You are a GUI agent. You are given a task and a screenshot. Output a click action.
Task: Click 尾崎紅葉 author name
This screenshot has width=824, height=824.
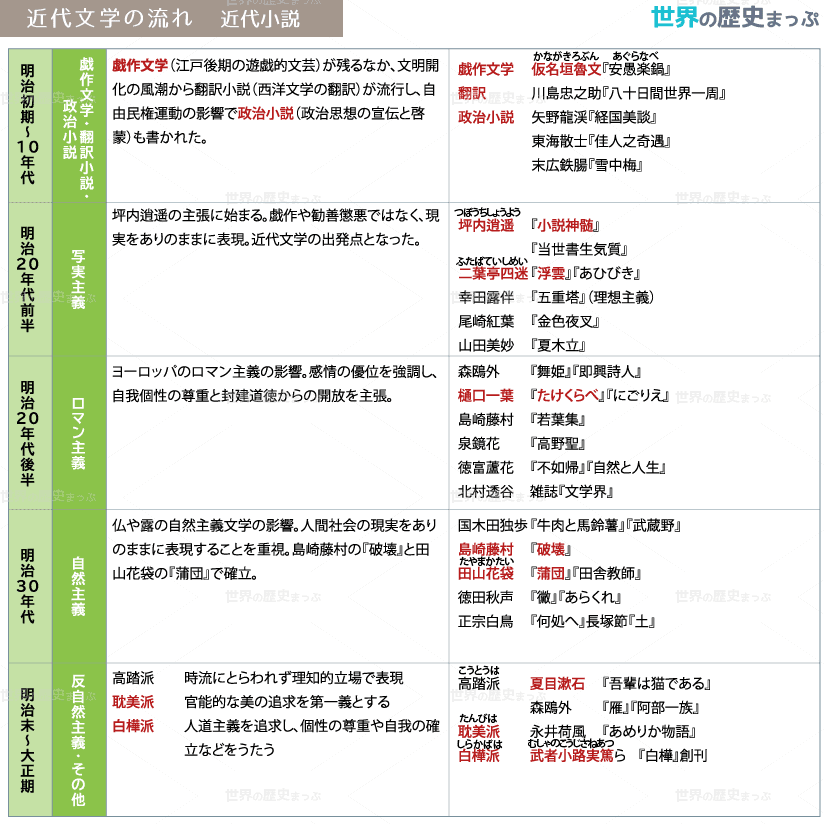(x=486, y=321)
